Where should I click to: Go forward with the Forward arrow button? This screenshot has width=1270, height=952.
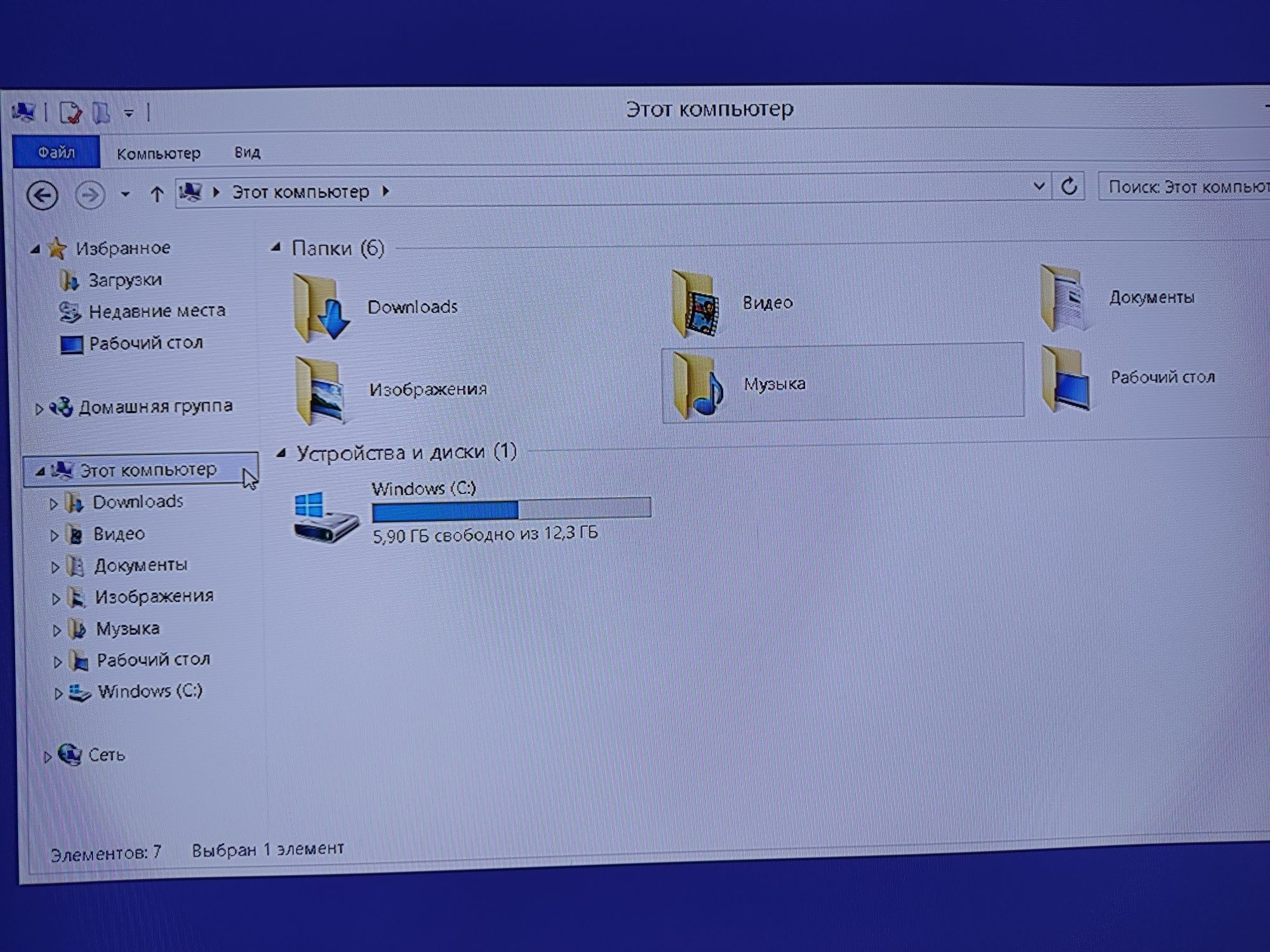click(90, 195)
